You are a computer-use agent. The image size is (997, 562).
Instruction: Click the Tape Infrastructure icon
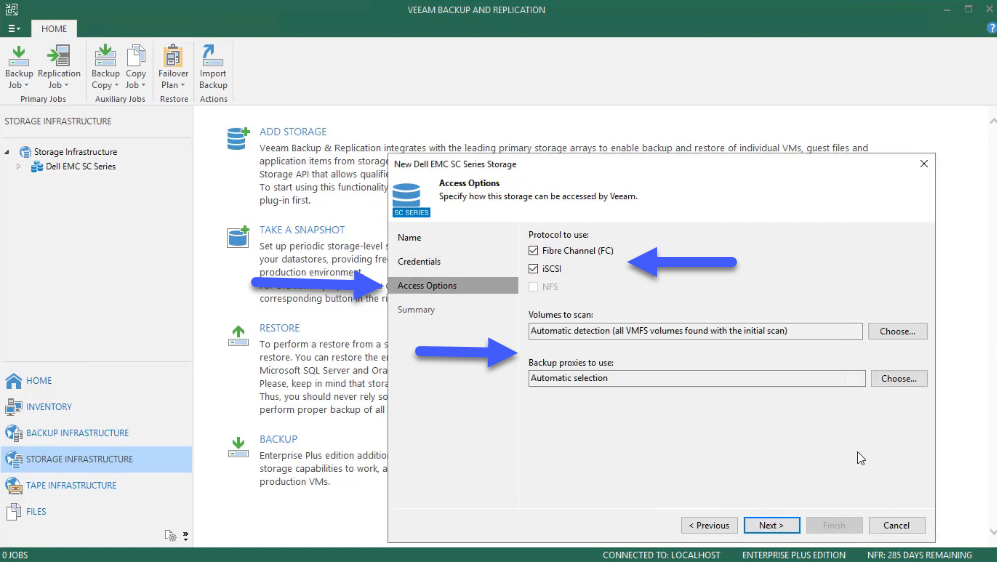click(13, 485)
